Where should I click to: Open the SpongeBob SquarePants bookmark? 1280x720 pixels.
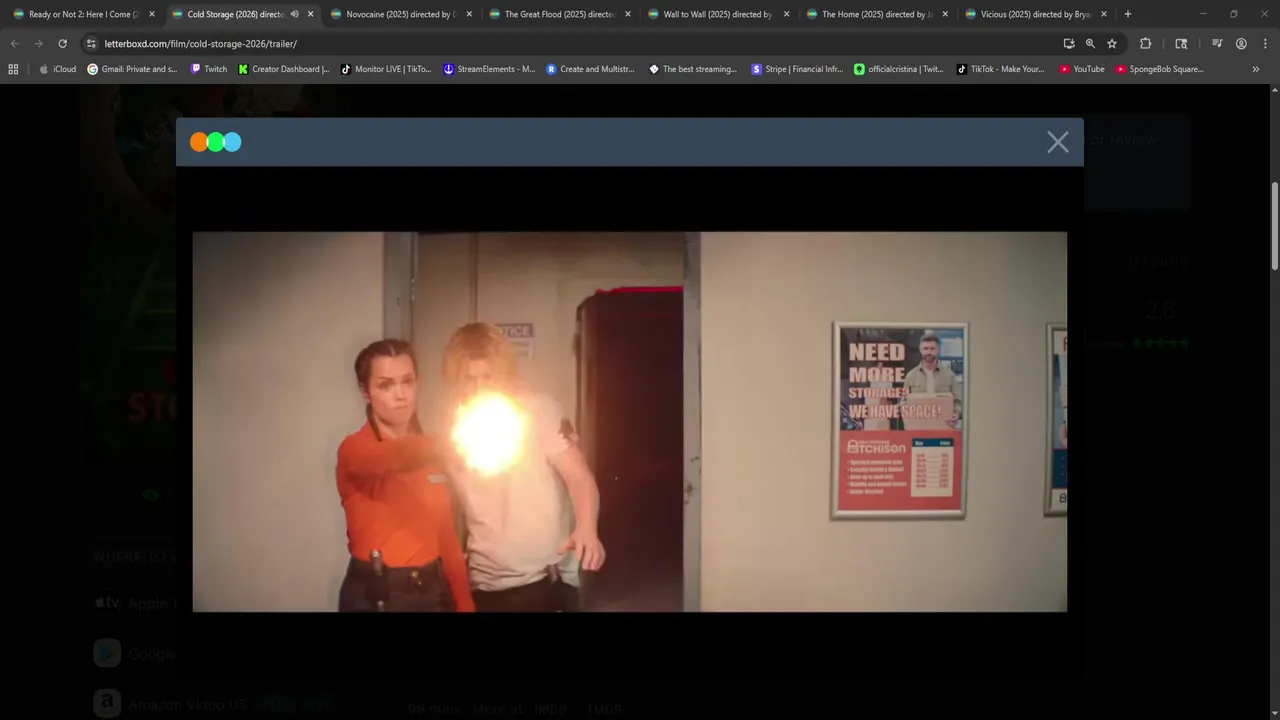click(x=1160, y=69)
